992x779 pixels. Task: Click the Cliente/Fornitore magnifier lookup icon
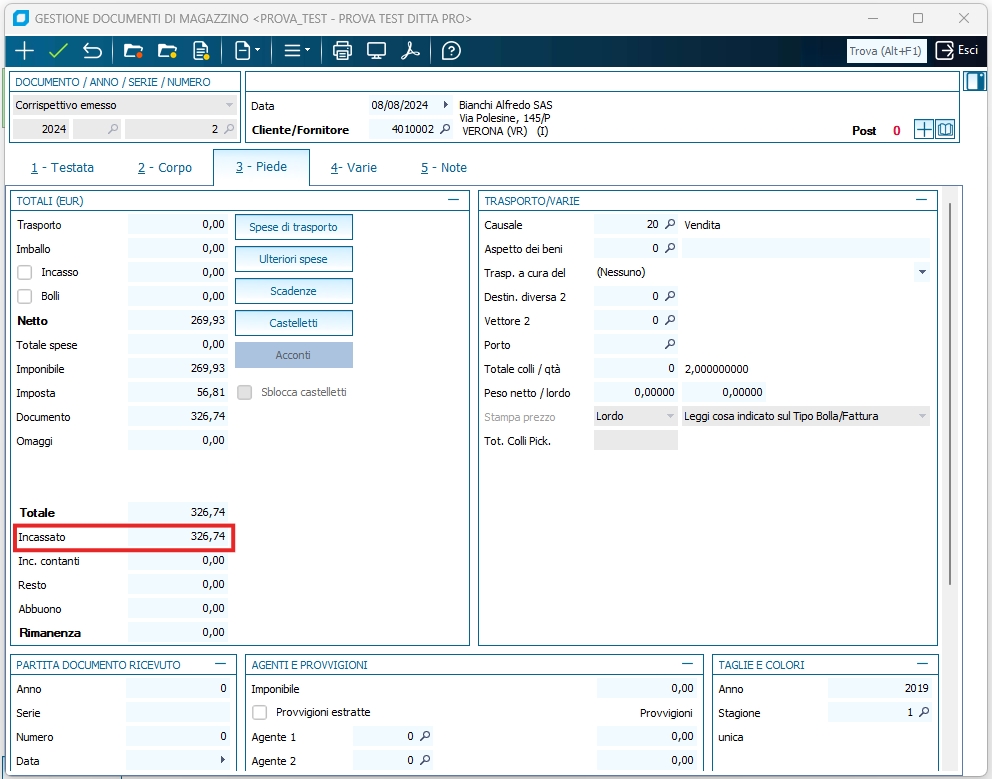pos(446,129)
